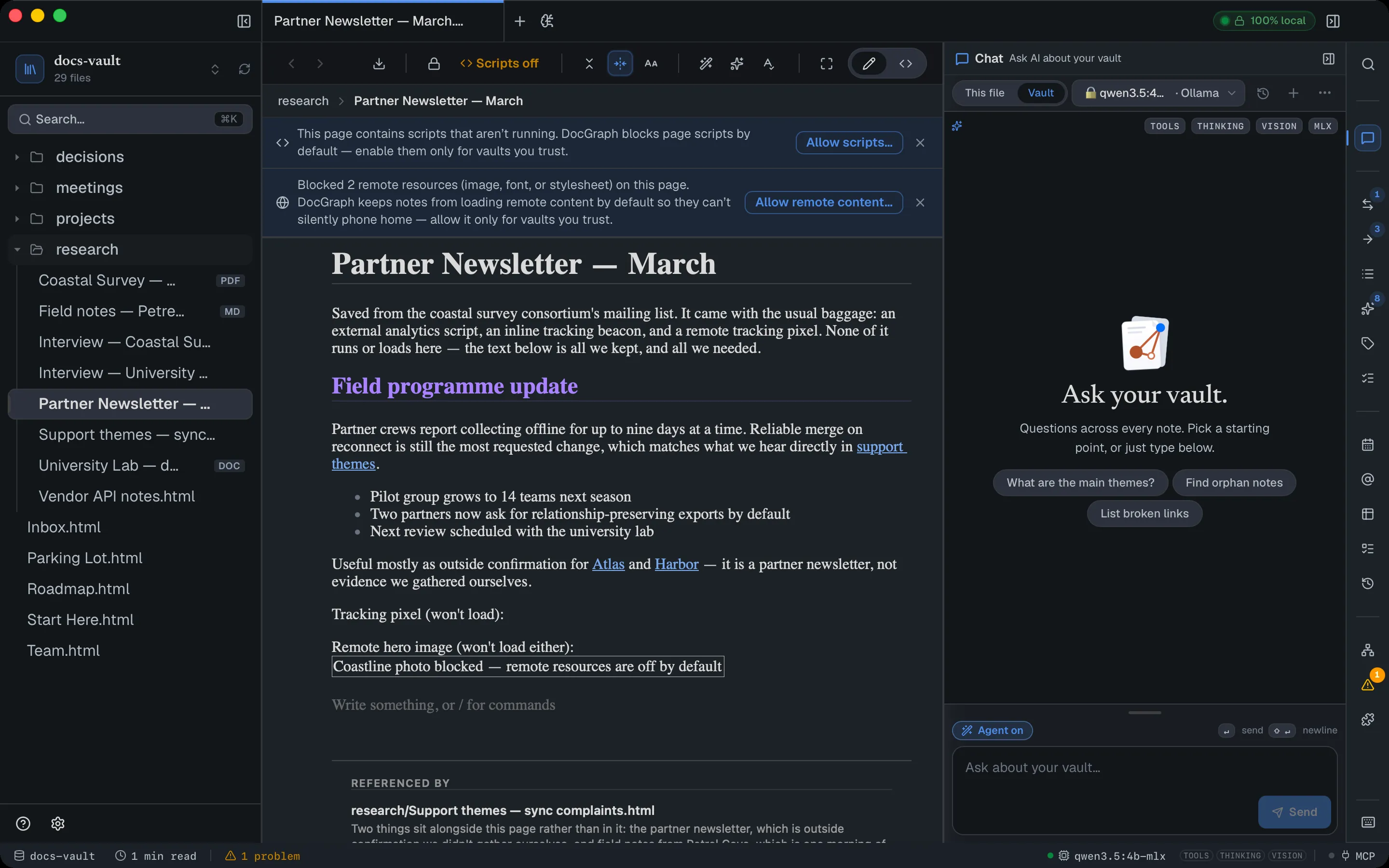Collapse the left sidebar panel
Image resolution: width=1389 pixels, height=868 pixels.
tap(244, 21)
